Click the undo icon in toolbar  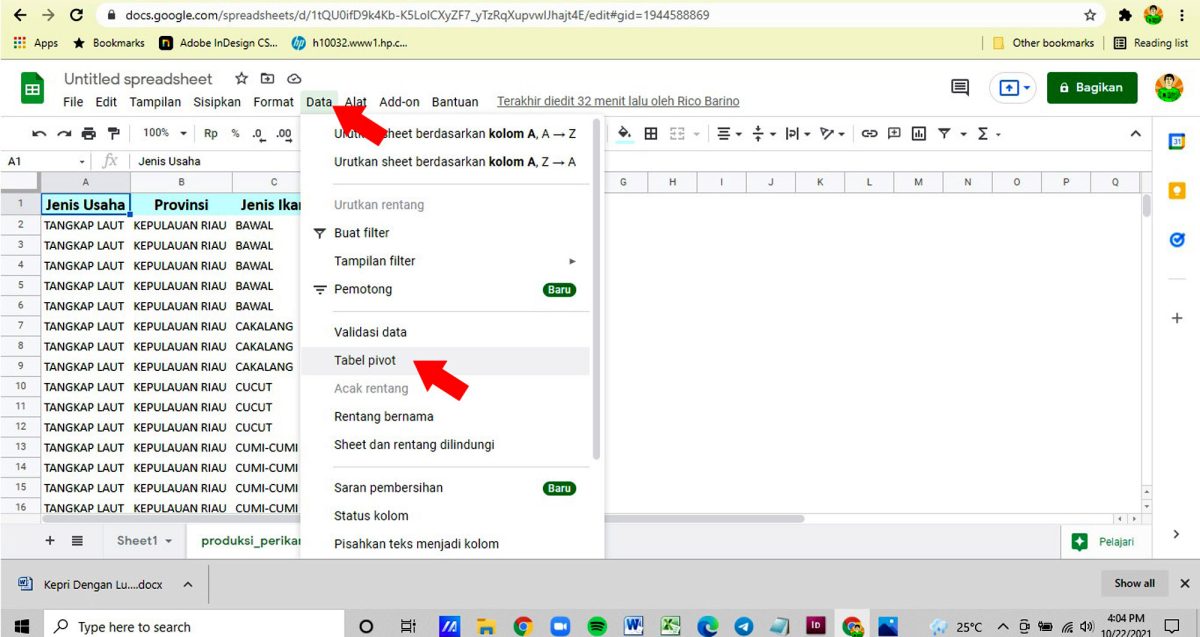click(x=40, y=133)
